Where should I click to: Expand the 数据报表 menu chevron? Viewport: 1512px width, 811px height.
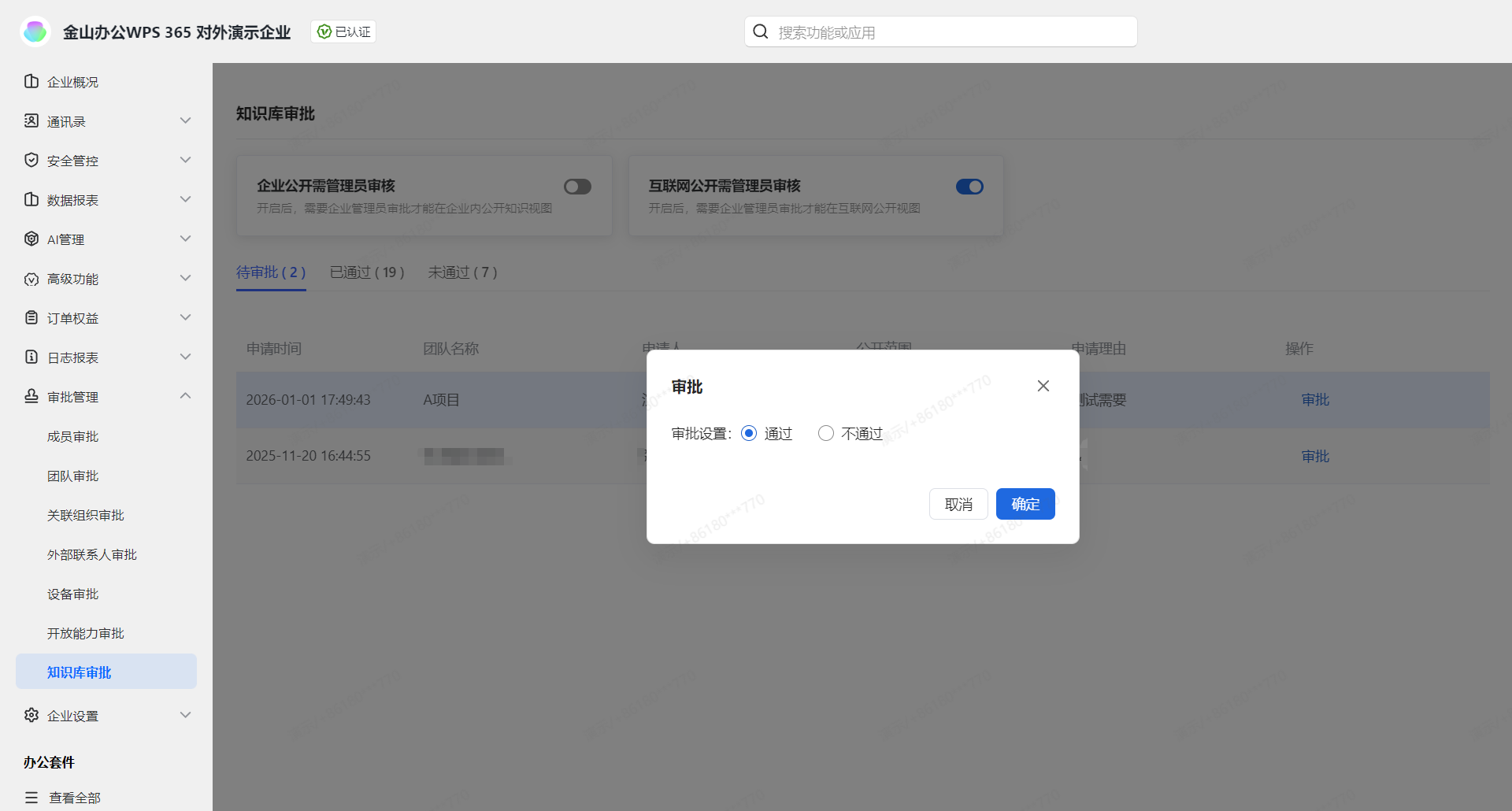click(x=186, y=199)
